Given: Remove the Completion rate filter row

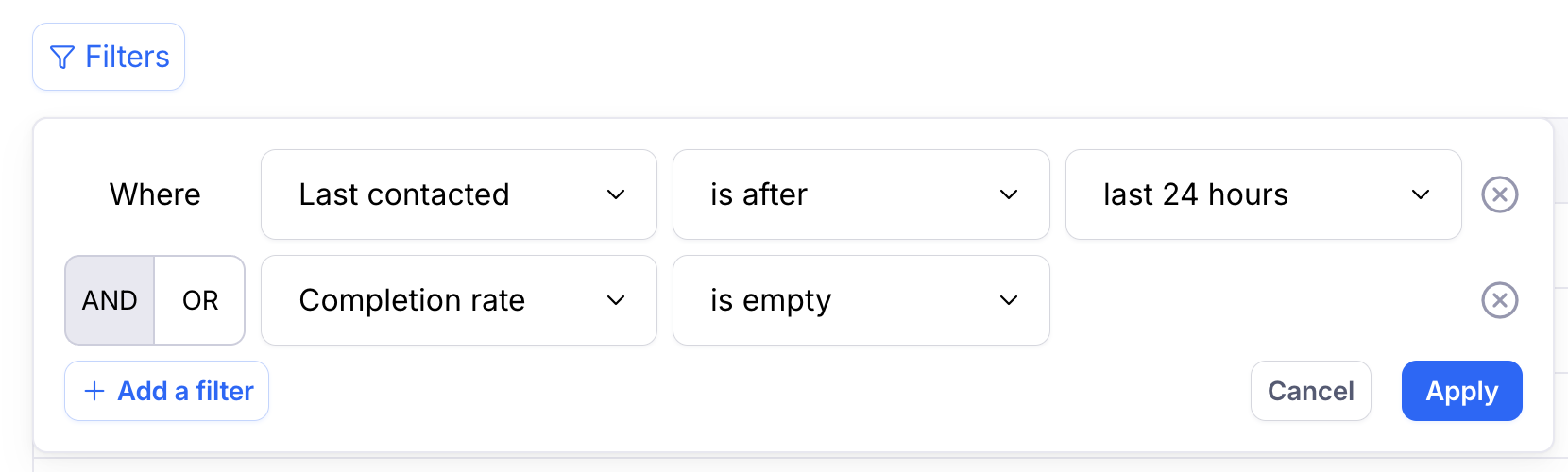Looking at the screenshot, I should [x=1499, y=300].
